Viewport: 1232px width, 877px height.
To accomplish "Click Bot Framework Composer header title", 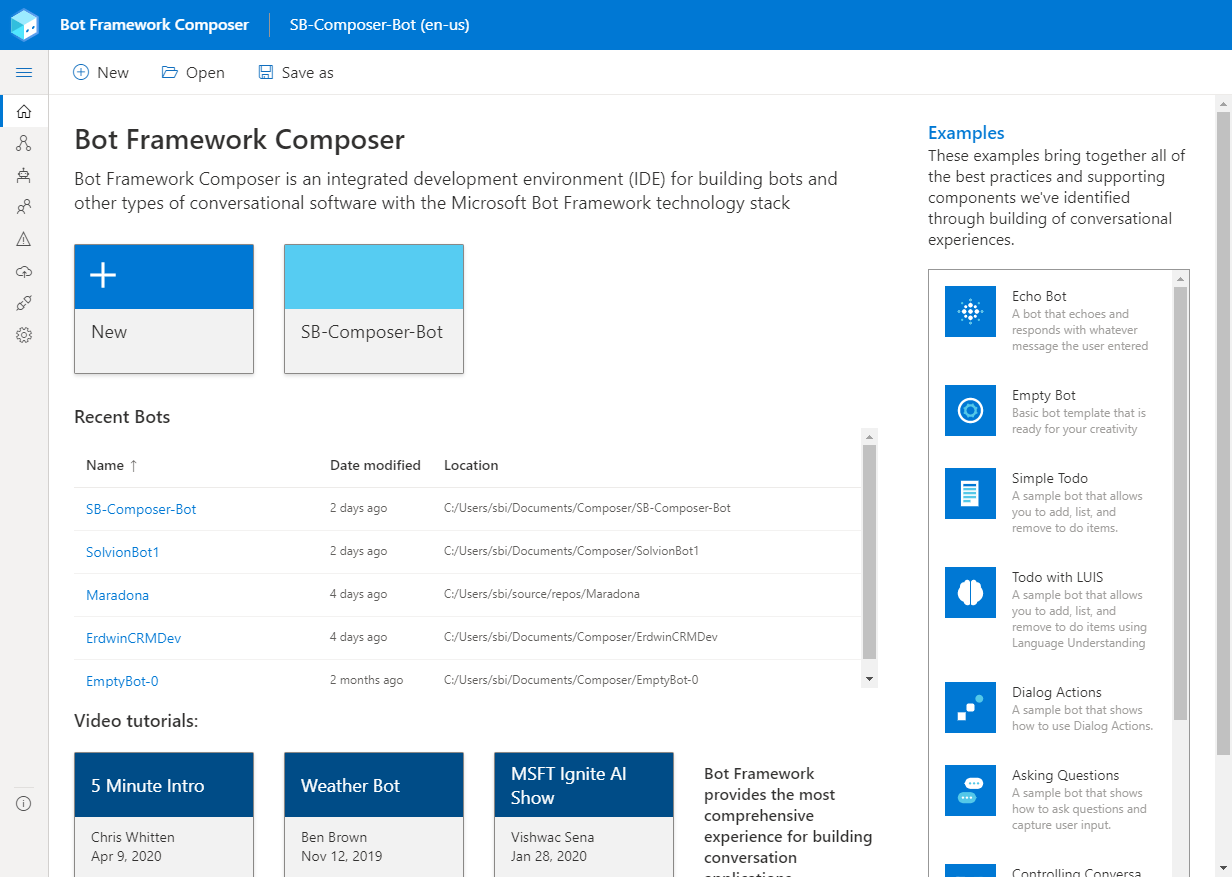I will coord(154,25).
